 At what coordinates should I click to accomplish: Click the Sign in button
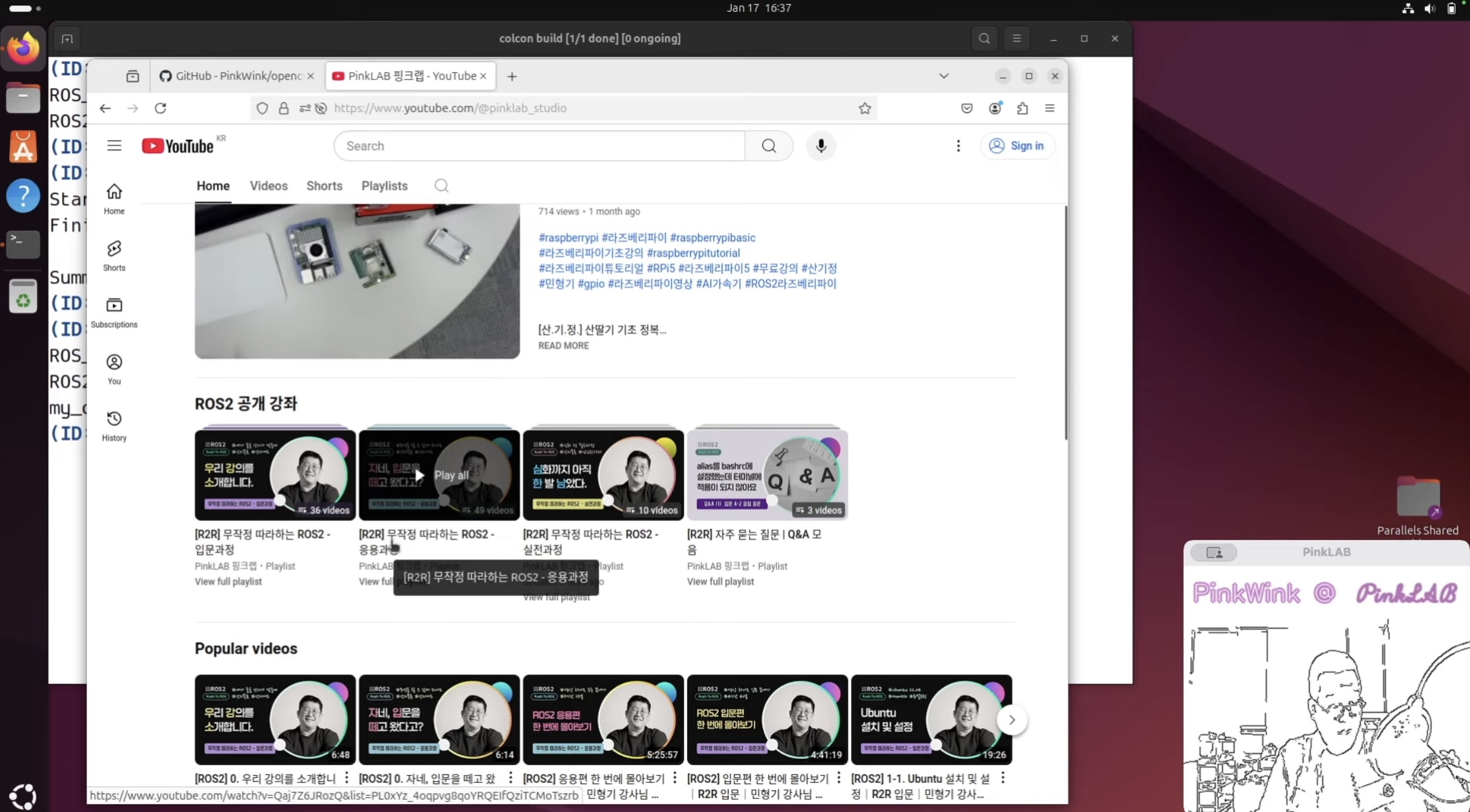pyautogui.click(x=1017, y=146)
